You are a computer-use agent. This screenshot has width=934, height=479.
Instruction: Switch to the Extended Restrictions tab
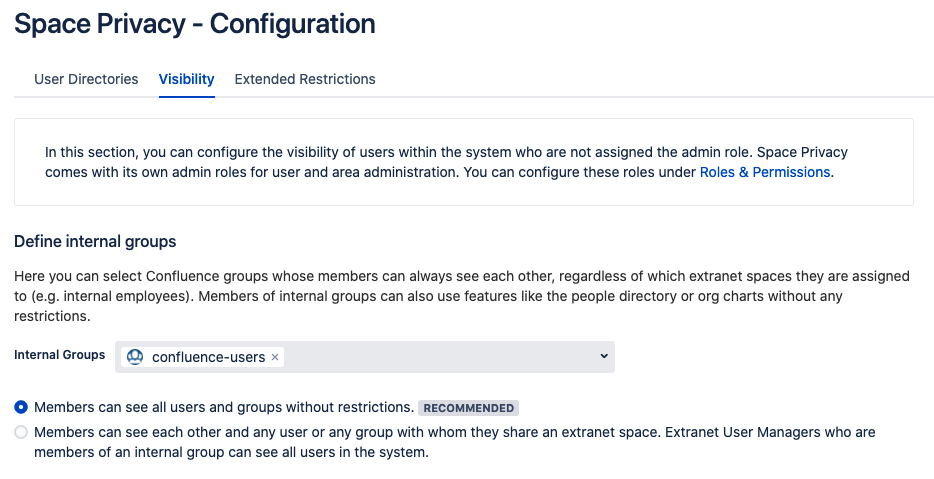[305, 79]
